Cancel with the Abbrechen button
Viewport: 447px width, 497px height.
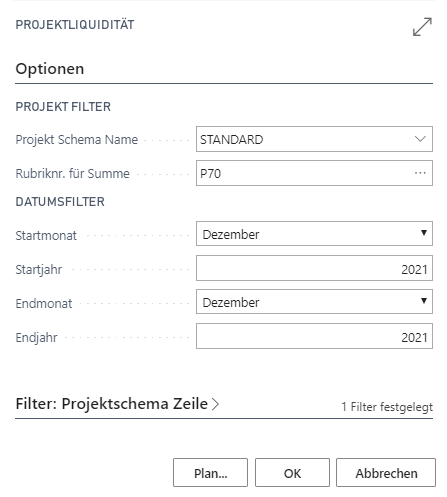tap(386, 473)
